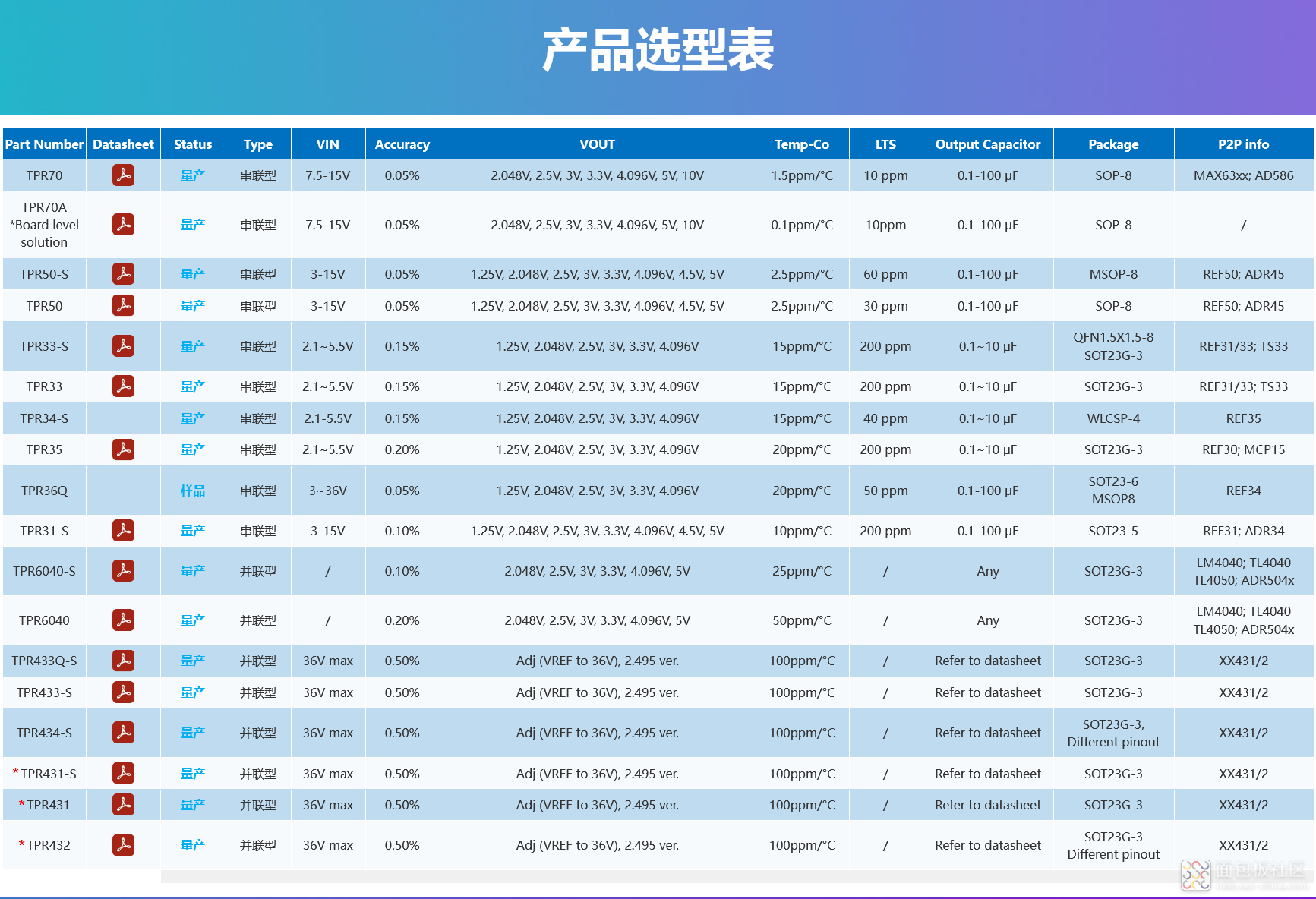1316x899 pixels.
Task: Click the P2P info column header
Action: click(1244, 144)
